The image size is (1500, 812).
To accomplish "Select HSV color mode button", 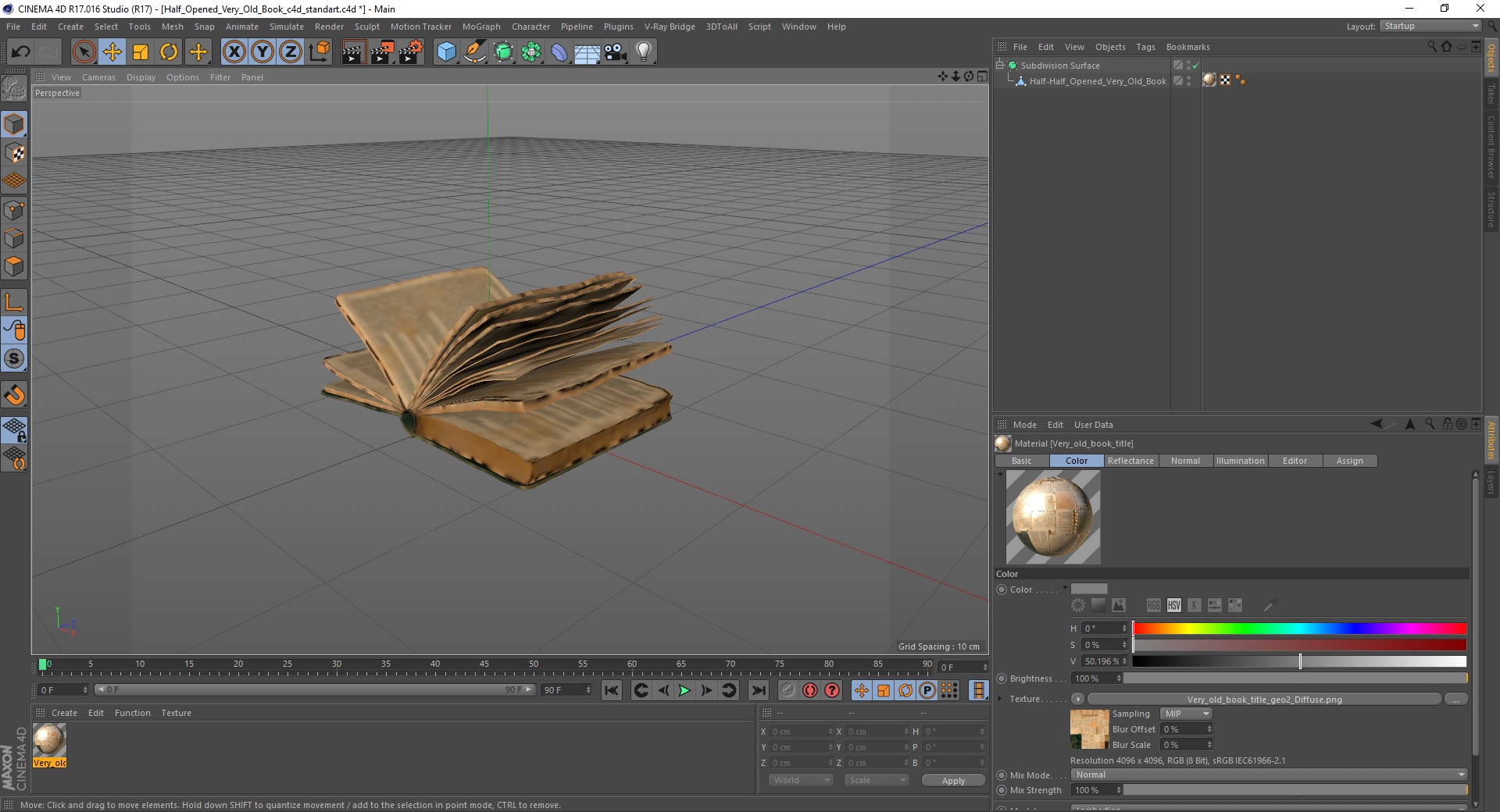I will tap(1173, 605).
